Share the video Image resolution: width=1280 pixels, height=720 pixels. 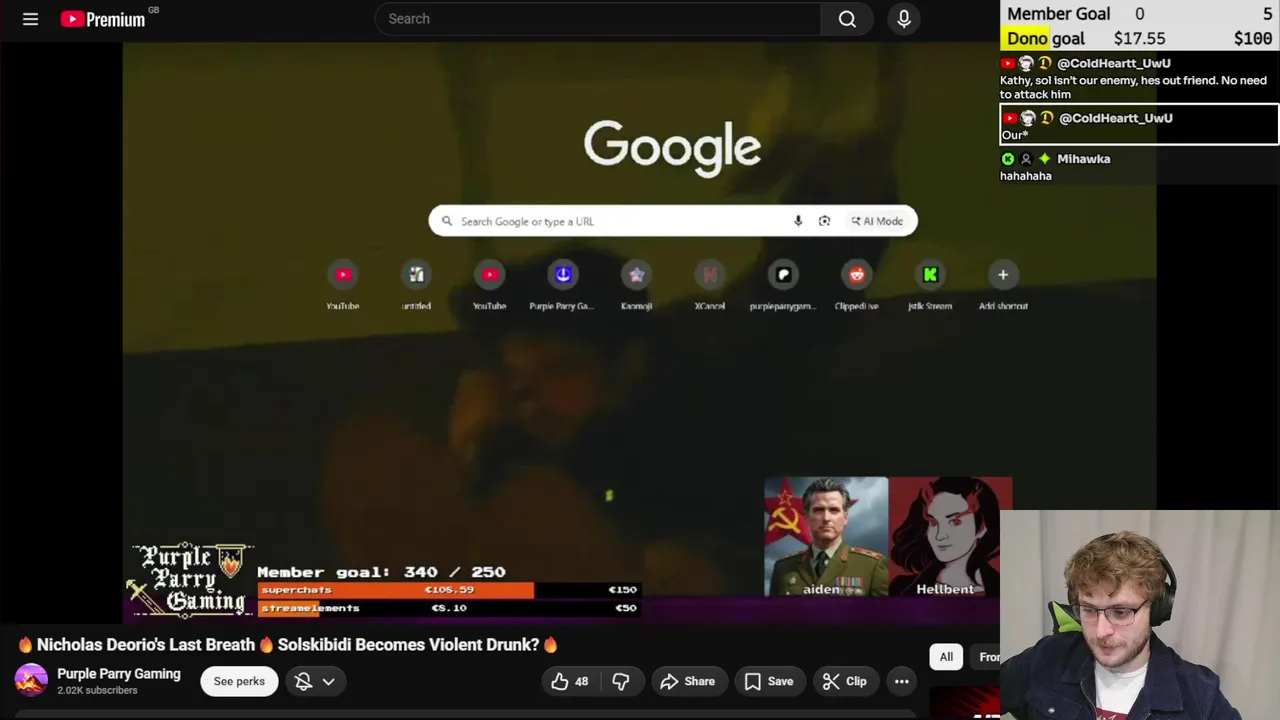(688, 681)
